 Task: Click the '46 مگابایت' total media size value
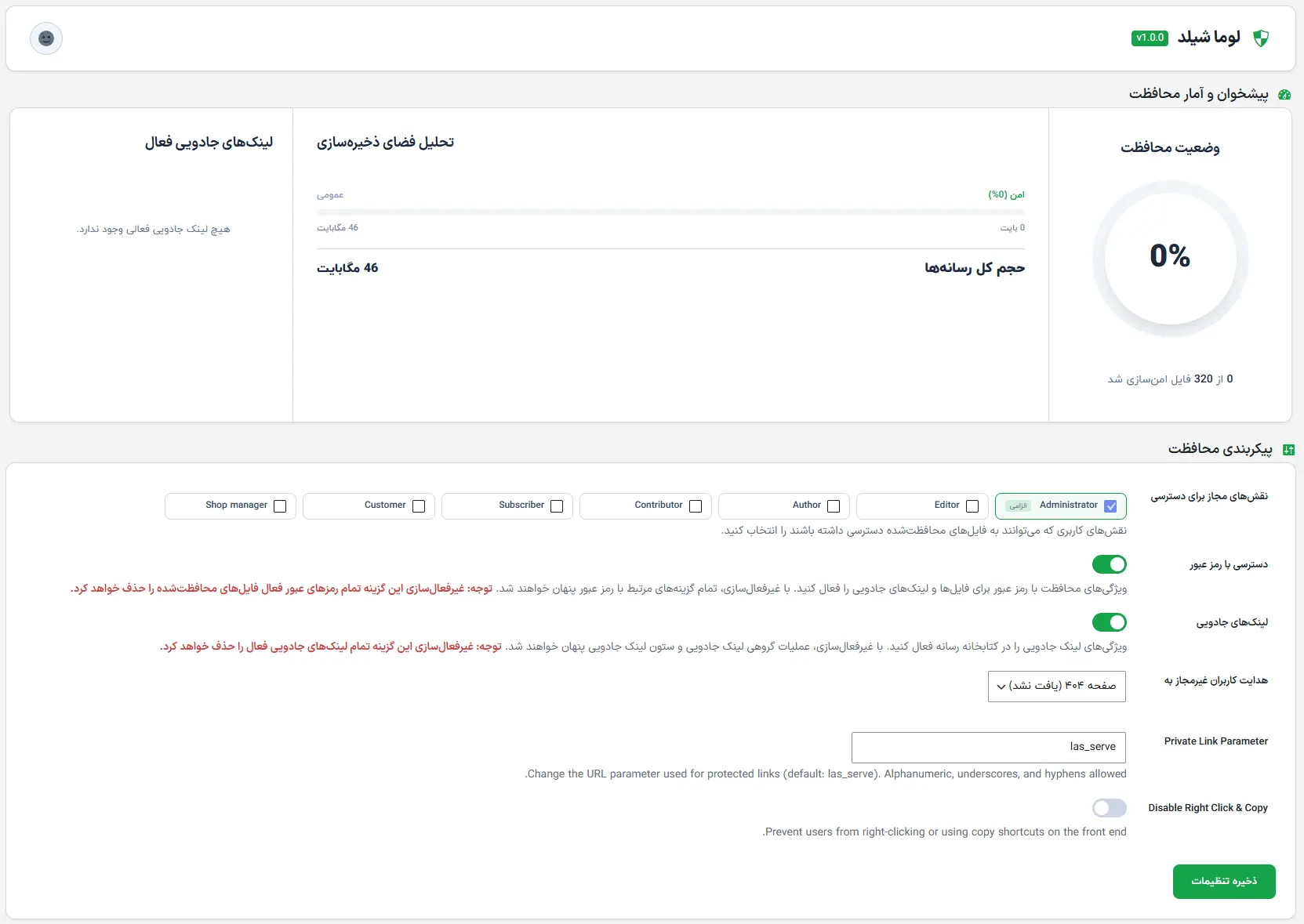[x=347, y=268]
